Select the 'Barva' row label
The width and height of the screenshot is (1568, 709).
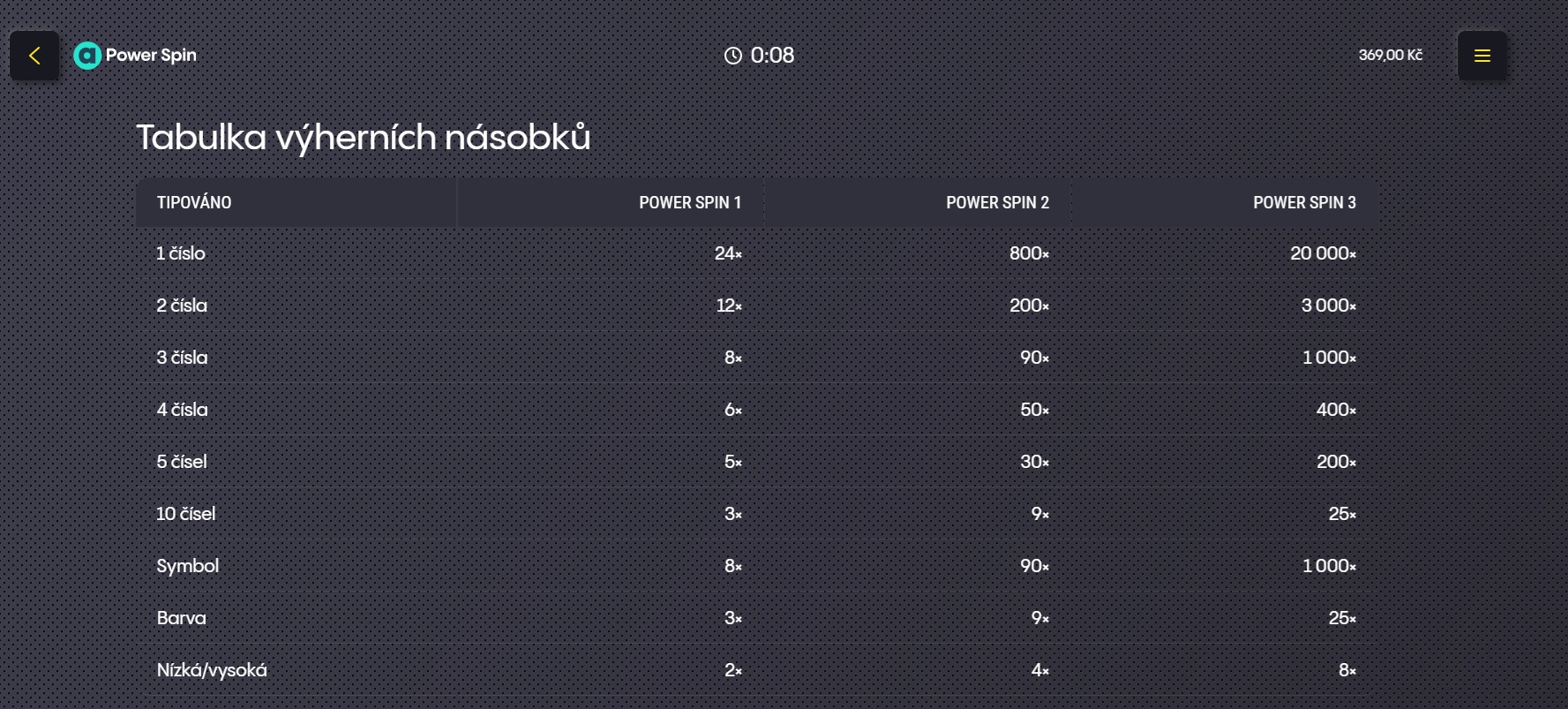(x=181, y=618)
